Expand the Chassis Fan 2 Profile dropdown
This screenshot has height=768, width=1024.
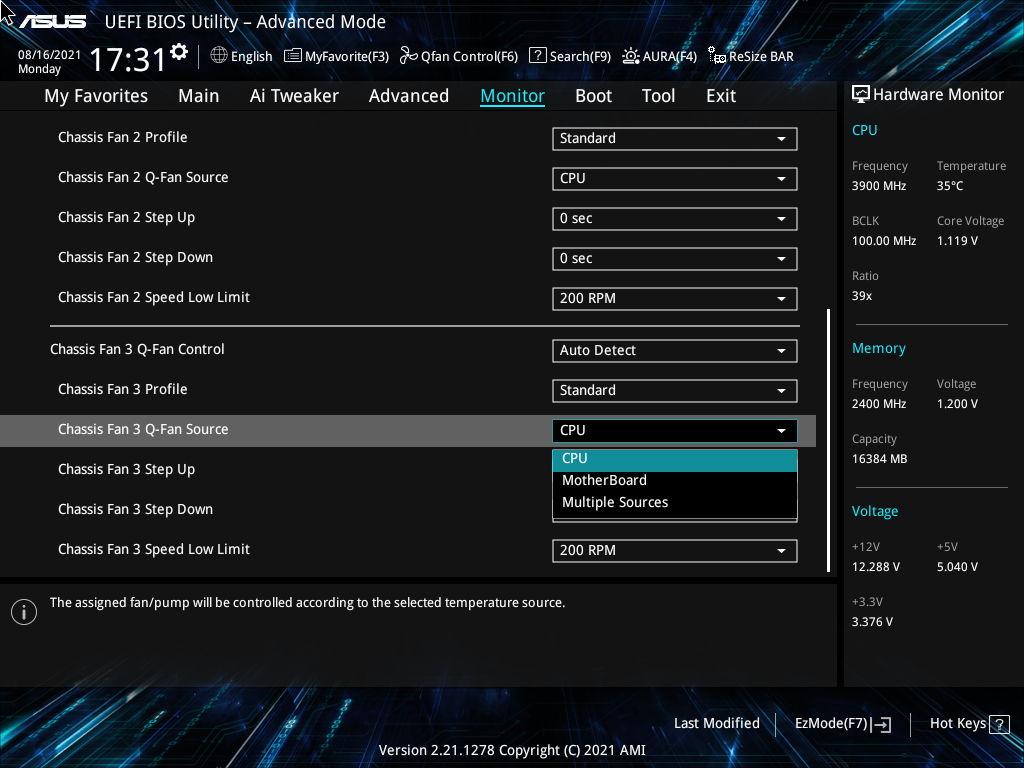(x=675, y=138)
